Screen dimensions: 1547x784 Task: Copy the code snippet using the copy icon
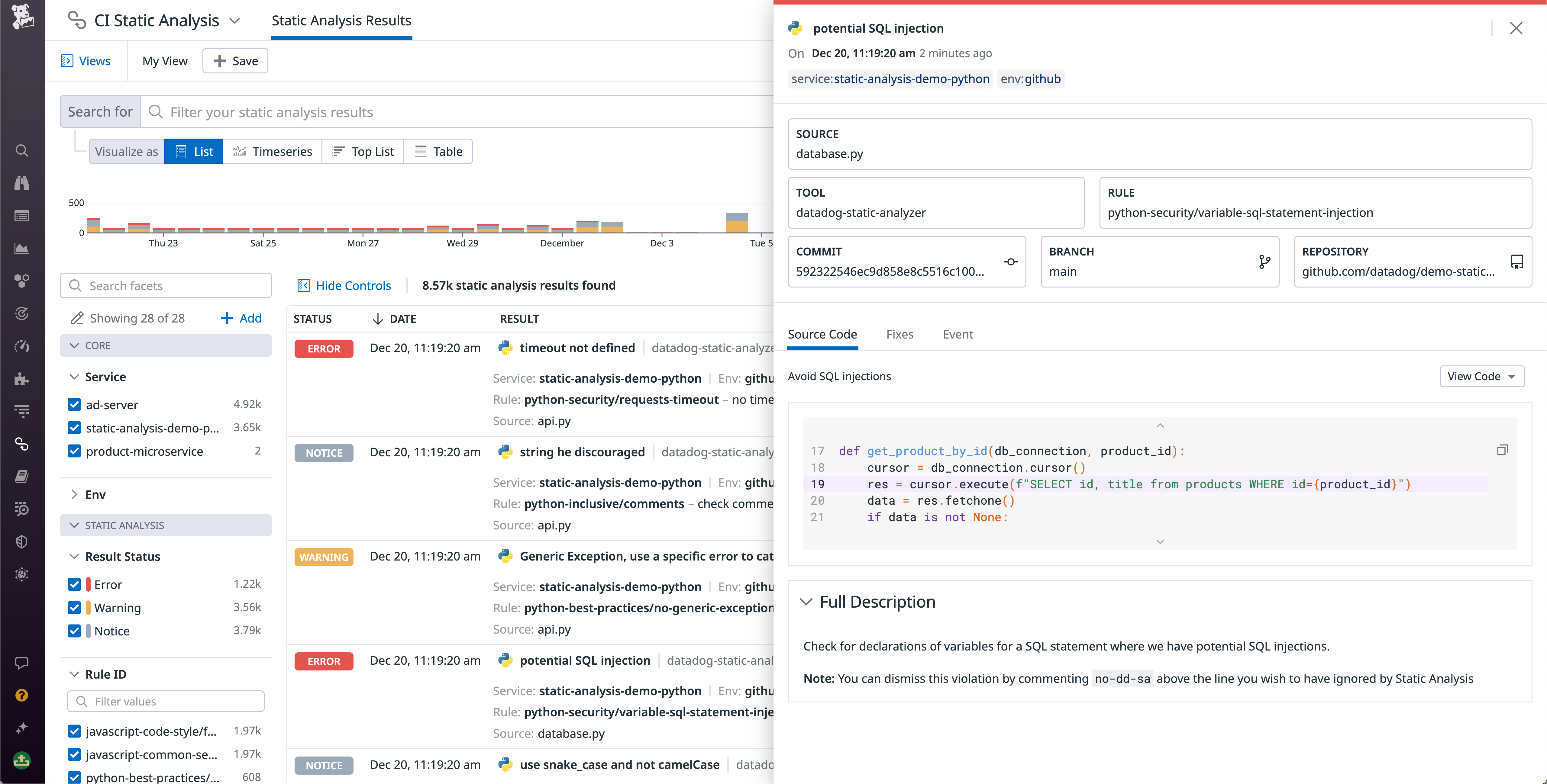pos(1502,449)
